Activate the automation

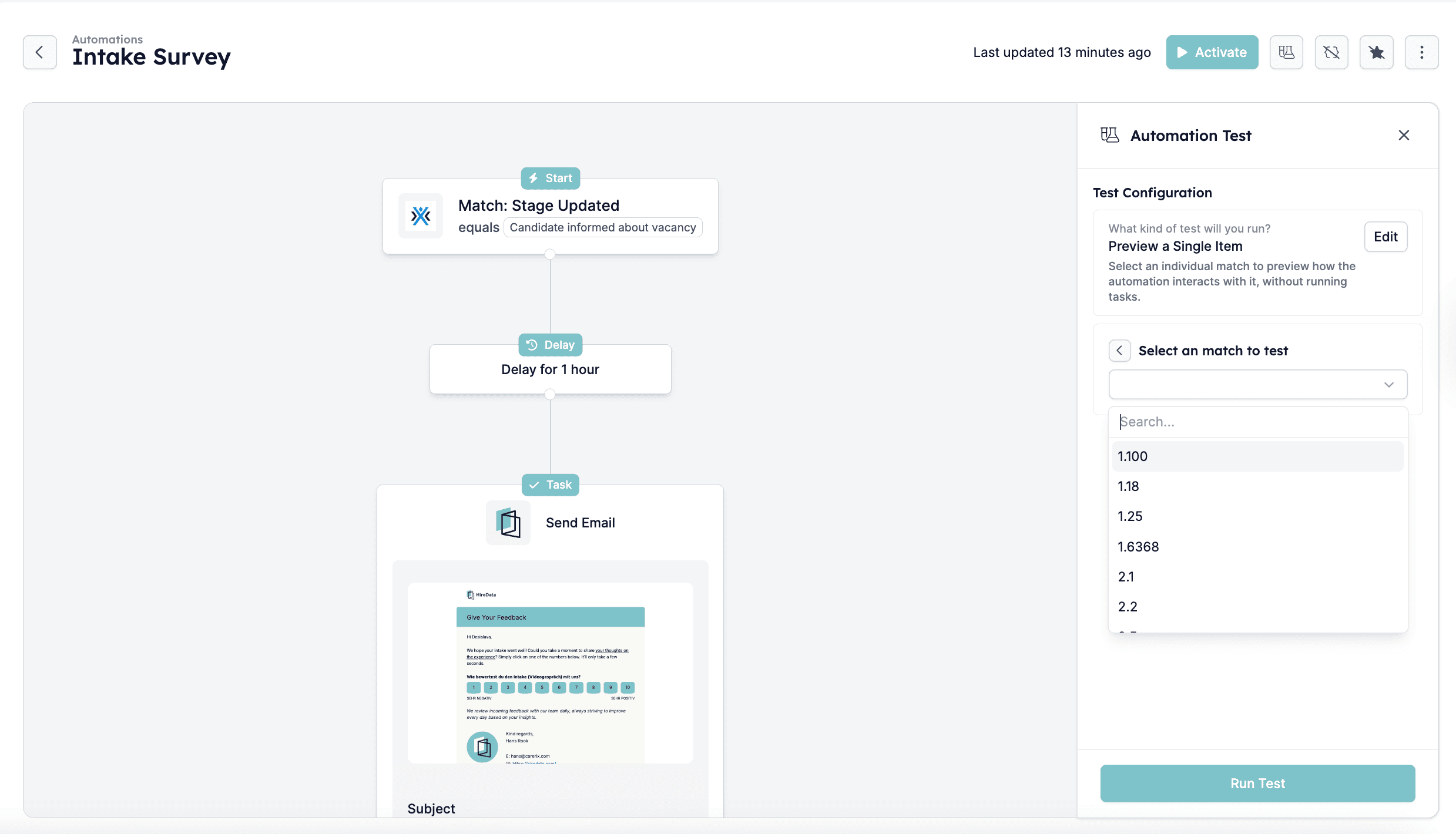(x=1212, y=52)
